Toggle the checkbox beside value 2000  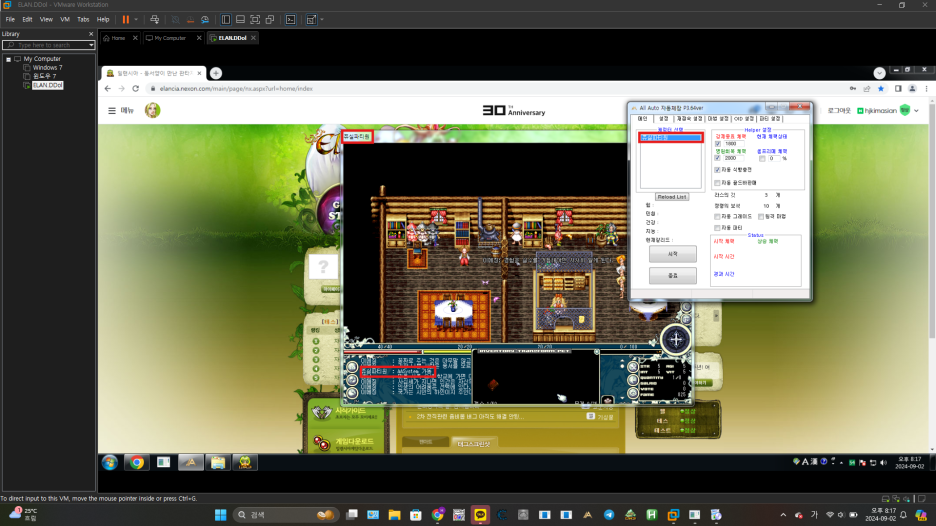click(x=718, y=158)
